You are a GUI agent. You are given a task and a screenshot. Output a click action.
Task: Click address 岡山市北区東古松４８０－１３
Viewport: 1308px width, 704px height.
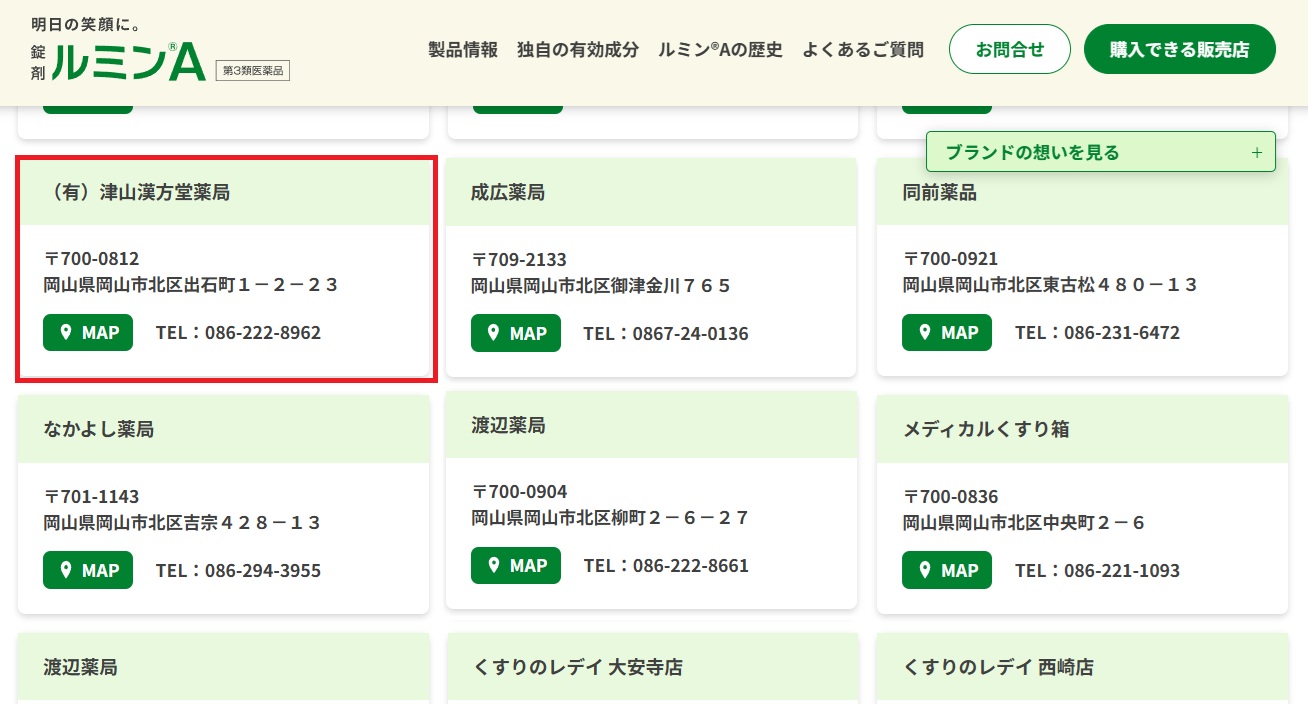tap(1050, 285)
